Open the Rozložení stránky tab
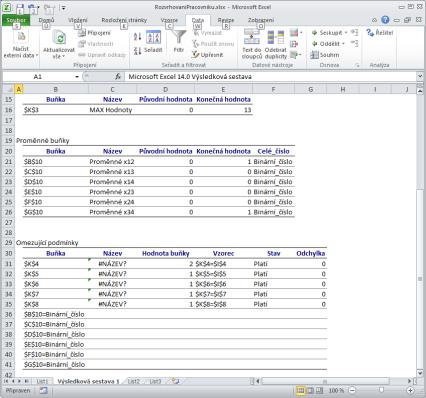The height and width of the screenshot is (398, 426). [124, 20]
